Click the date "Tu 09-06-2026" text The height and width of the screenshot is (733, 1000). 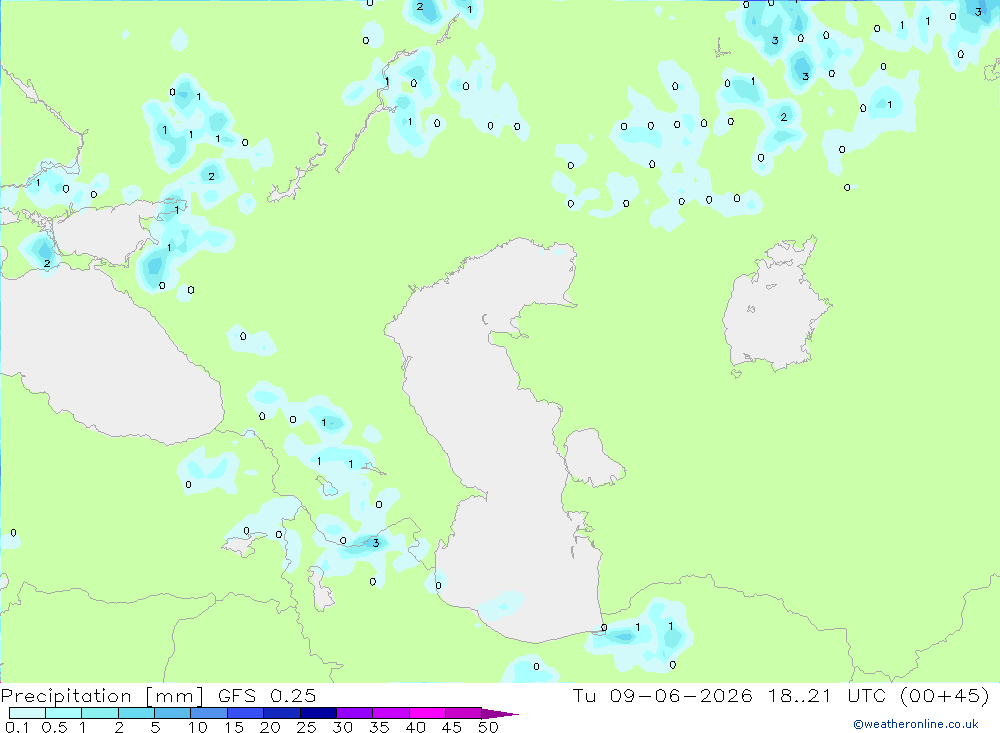point(662,696)
